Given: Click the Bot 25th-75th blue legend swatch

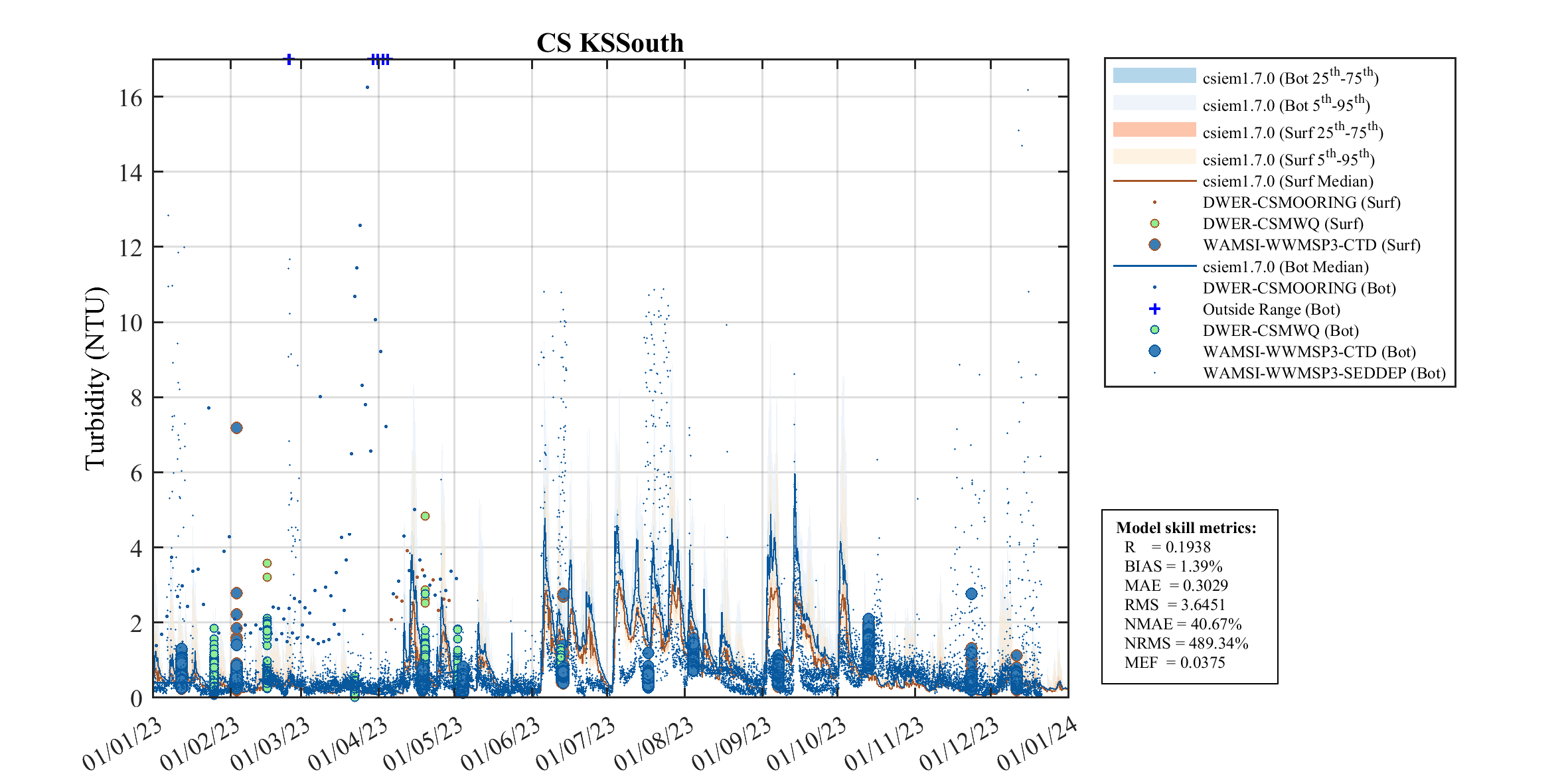Looking at the screenshot, I should point(1154,75).
